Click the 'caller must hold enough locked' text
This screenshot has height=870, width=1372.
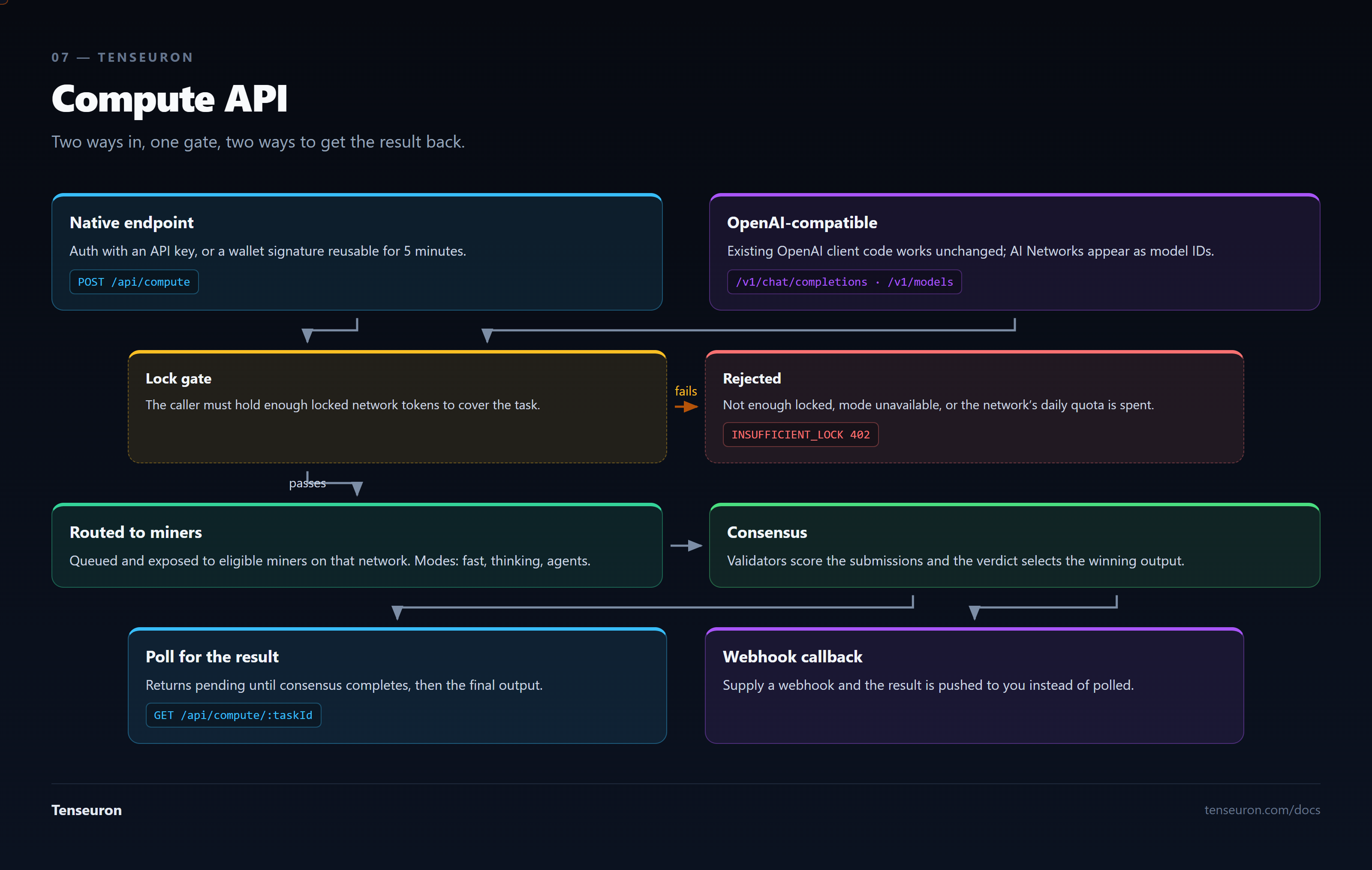coord(343,405)
